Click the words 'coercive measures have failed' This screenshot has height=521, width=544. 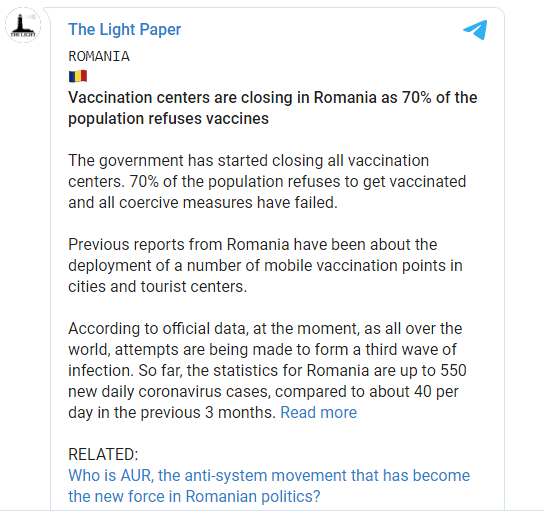(x=228, y=203)
